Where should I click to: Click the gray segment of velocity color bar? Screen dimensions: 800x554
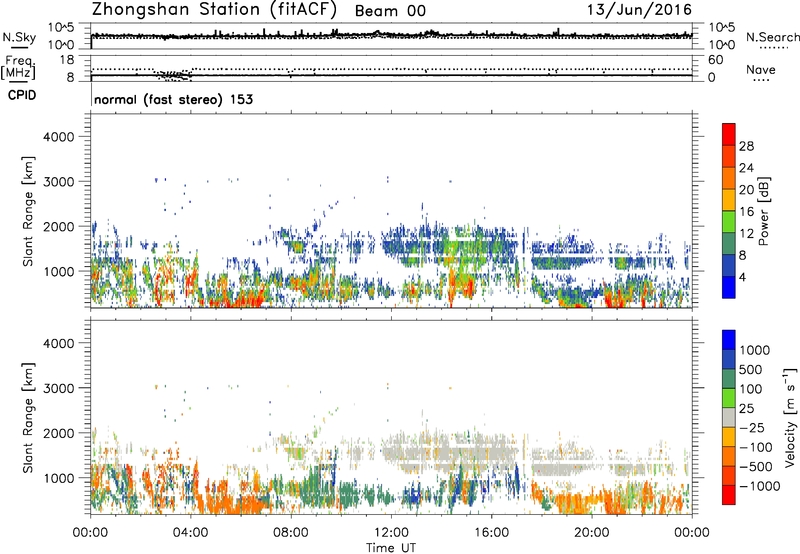(729, 418)
